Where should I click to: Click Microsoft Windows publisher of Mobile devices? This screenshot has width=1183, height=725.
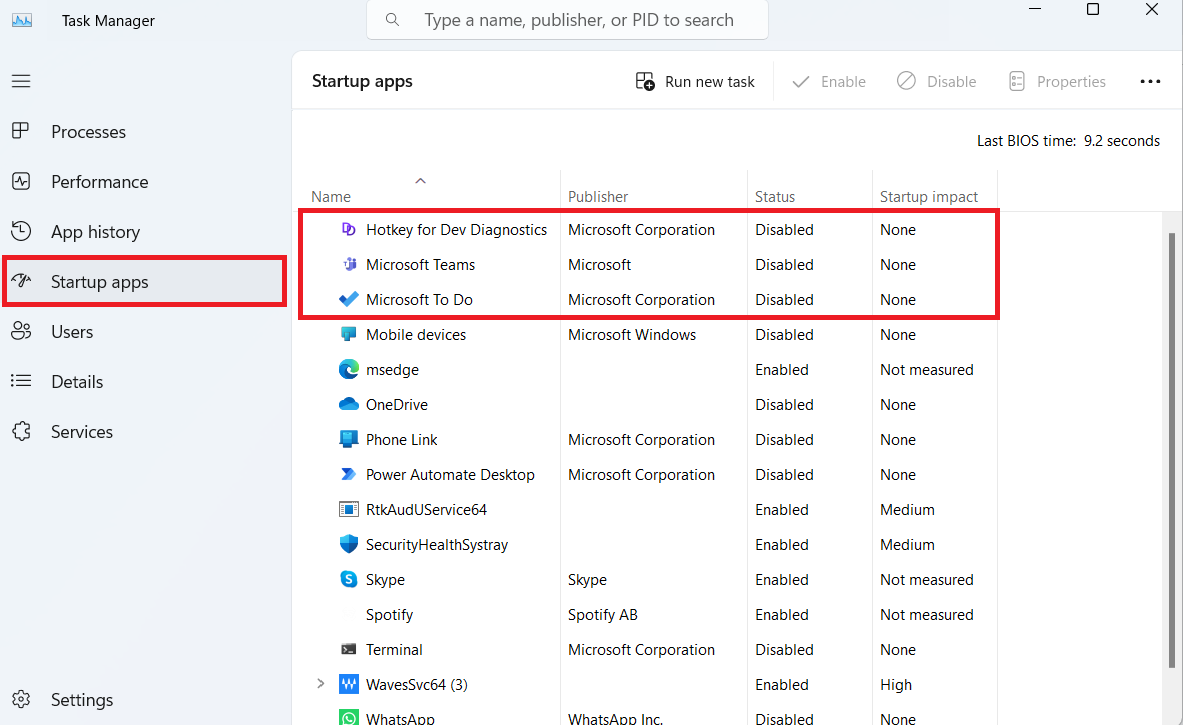[631, 334]
